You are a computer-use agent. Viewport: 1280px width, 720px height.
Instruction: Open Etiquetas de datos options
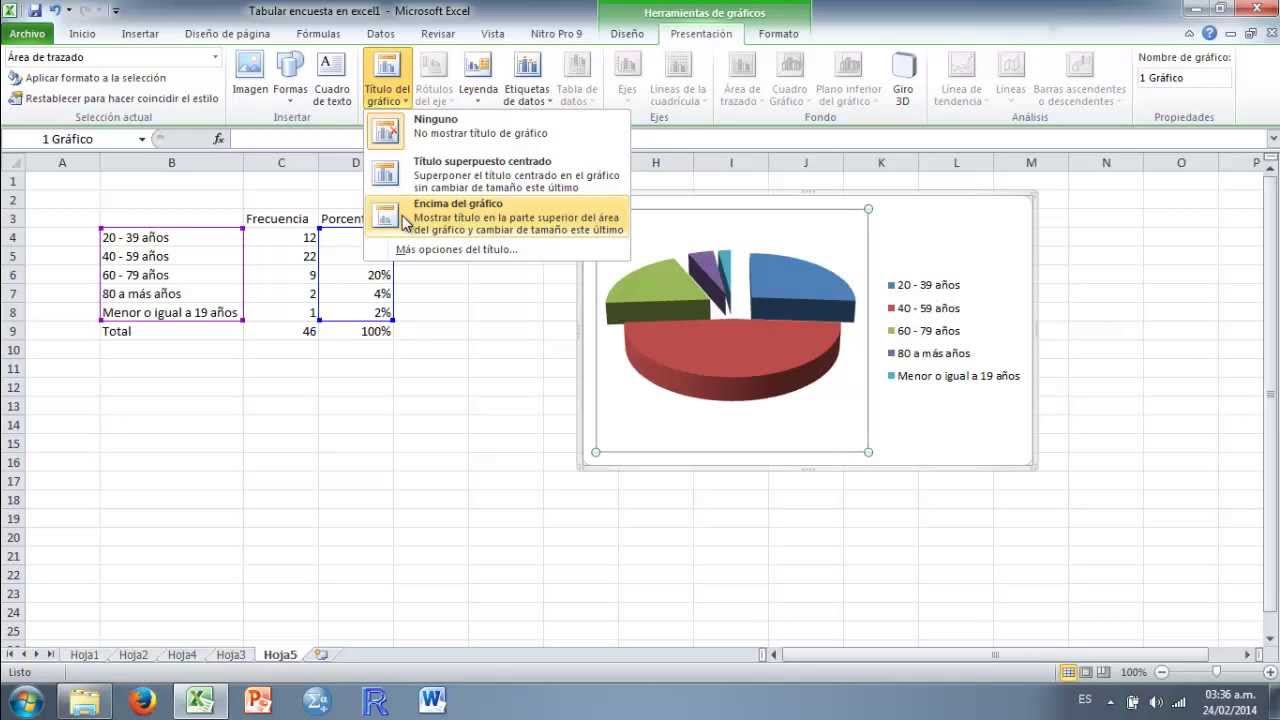pyautogui.click(x=526, y=78)
